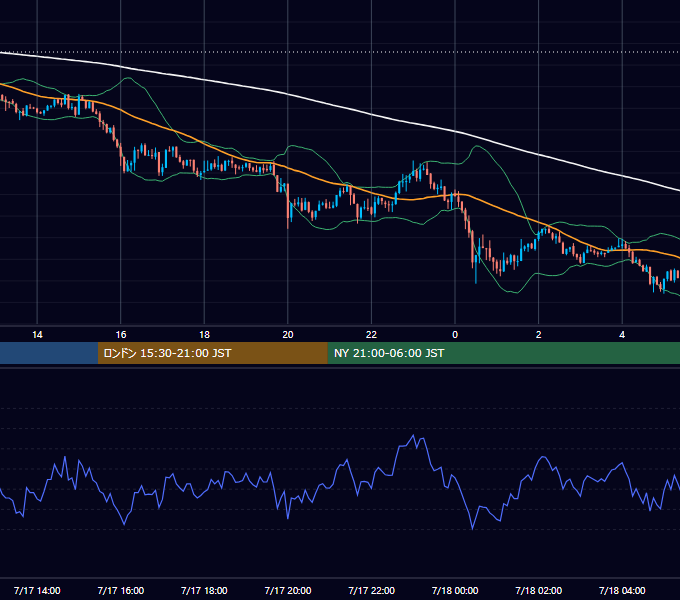Click the 14 hour label on price chart axis
Screen dimensions: 680x600
(x=37, y=335)
